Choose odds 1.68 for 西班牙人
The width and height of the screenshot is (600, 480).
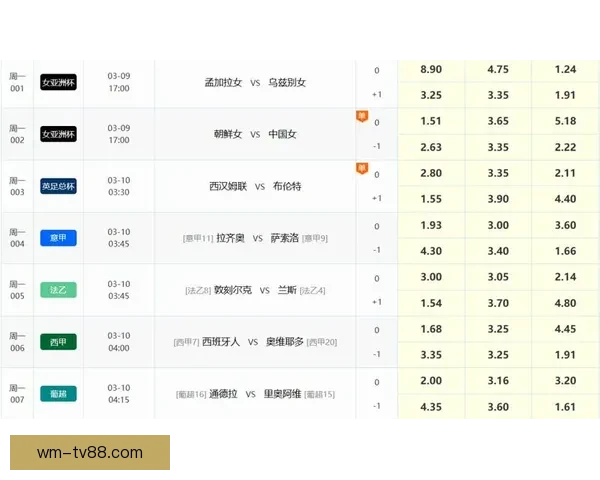tap(431, 329)
